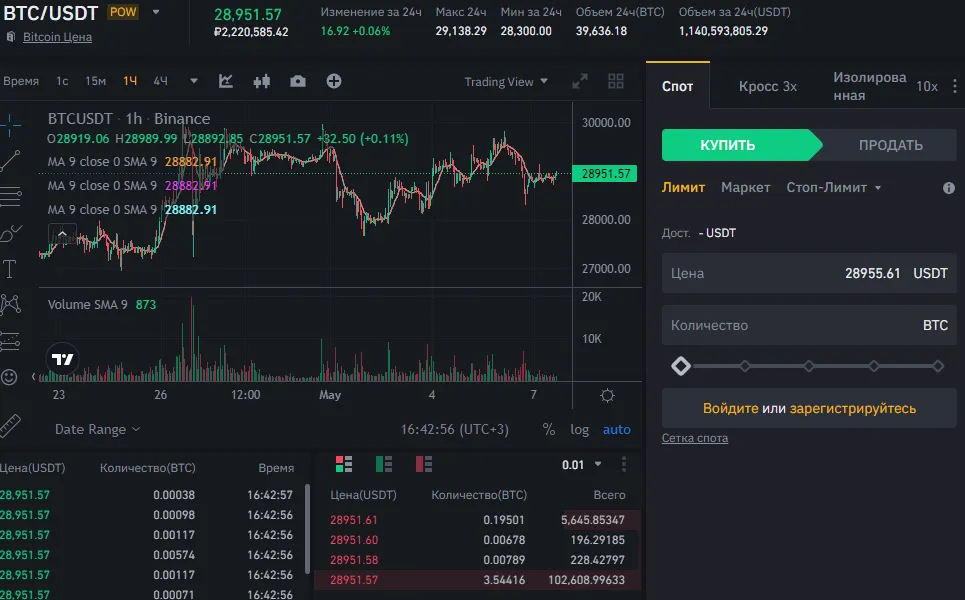Click the 16:42:56 (UTC+3) timezone button
Viewport: 965px width, 600px height.
455,430
